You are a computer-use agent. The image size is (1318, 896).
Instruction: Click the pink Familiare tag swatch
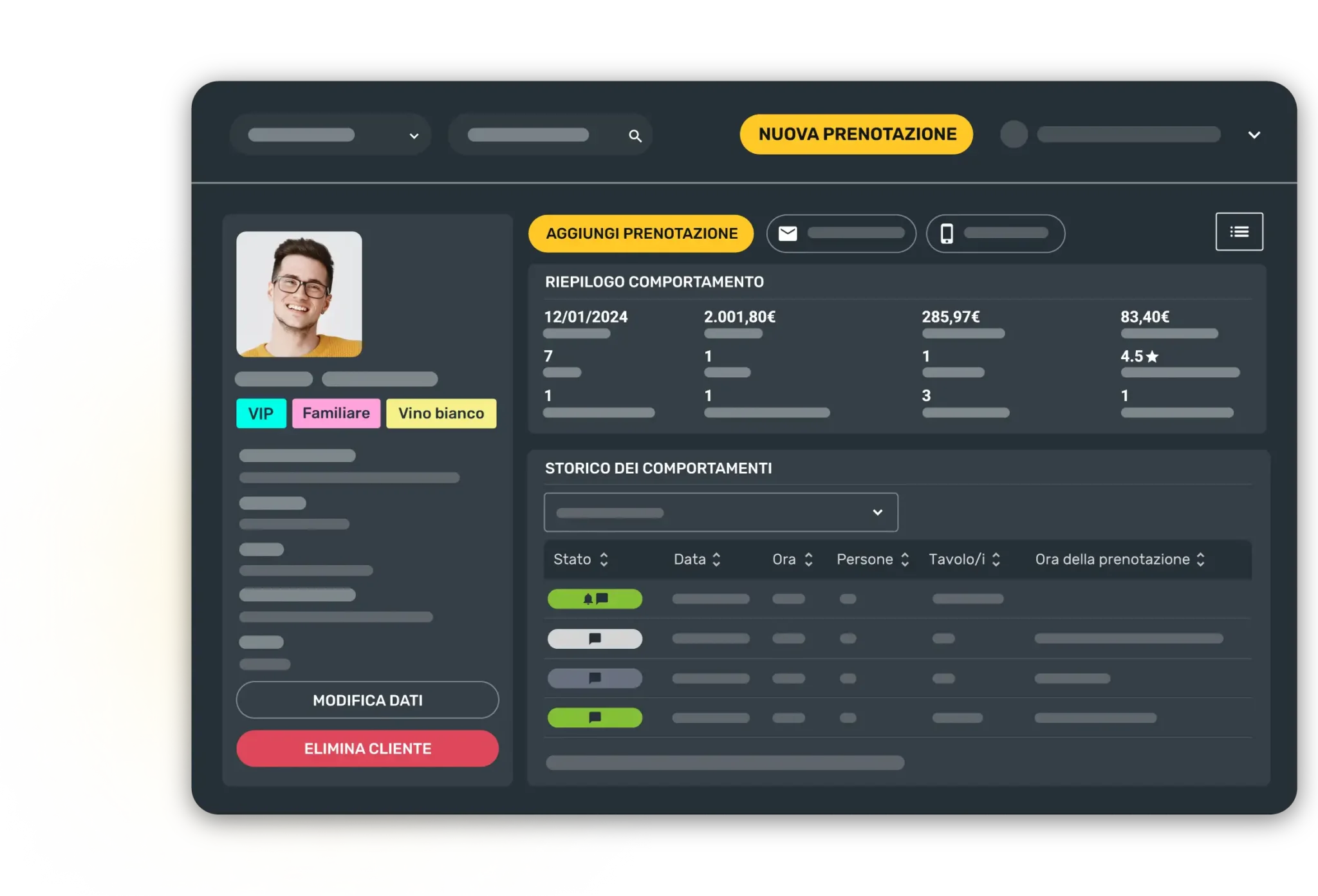click(336, 413)
